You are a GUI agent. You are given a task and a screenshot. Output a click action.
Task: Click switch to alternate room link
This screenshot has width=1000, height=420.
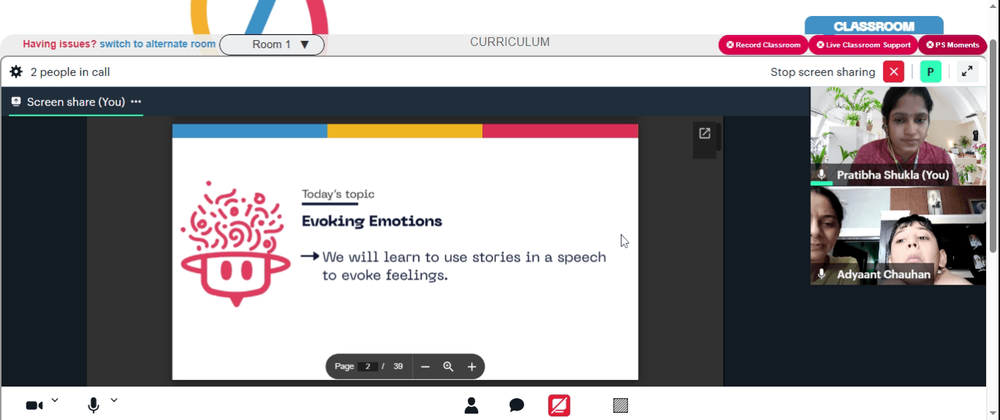158,44
